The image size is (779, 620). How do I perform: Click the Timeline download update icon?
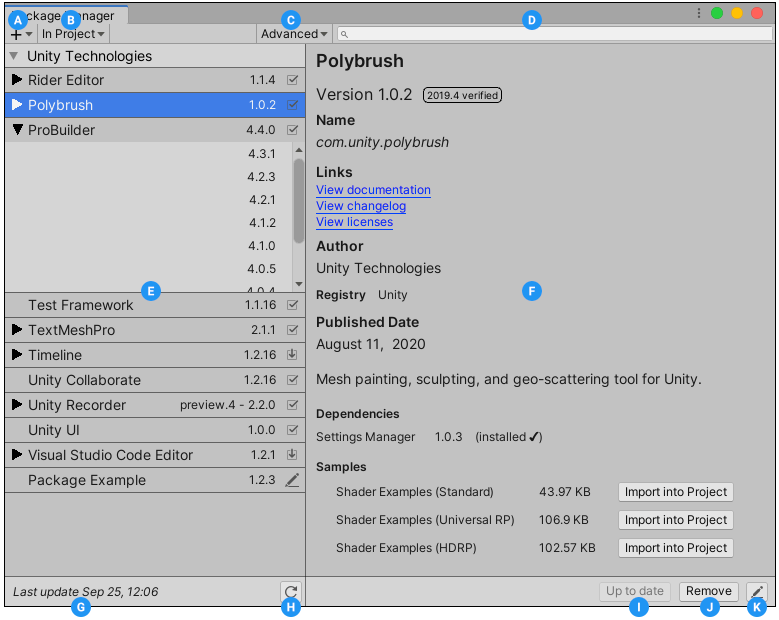(292, 355)
